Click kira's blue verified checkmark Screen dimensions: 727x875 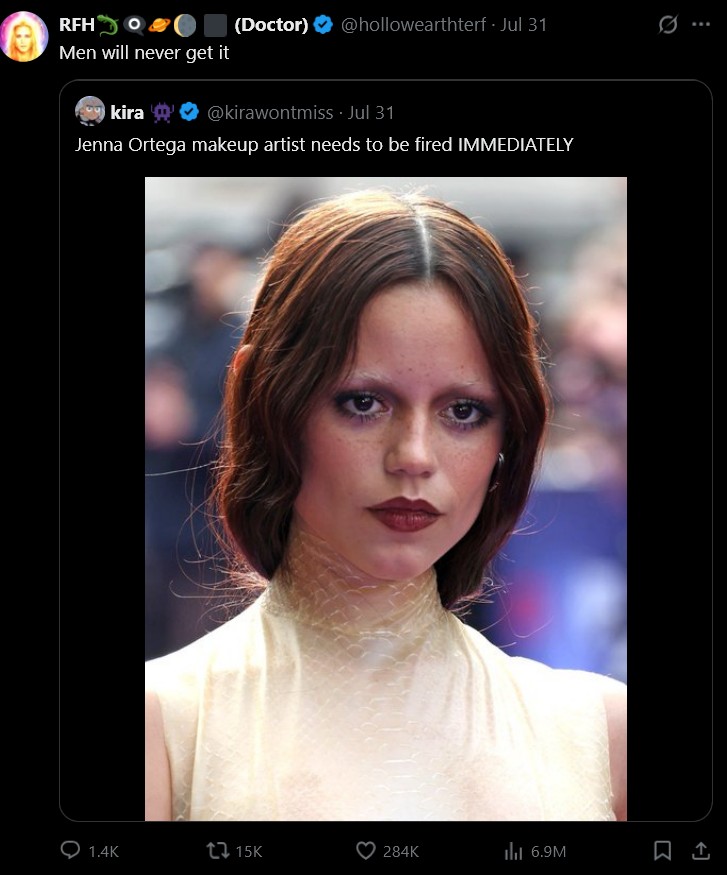pos(190,112)
